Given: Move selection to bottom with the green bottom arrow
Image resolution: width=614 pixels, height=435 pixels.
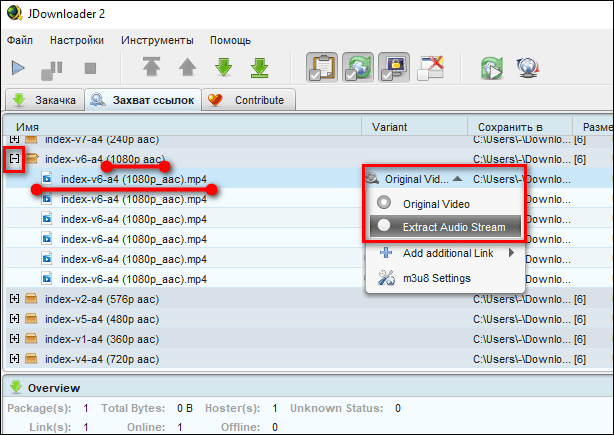Looking at the screenshot, I should [259, 68].
